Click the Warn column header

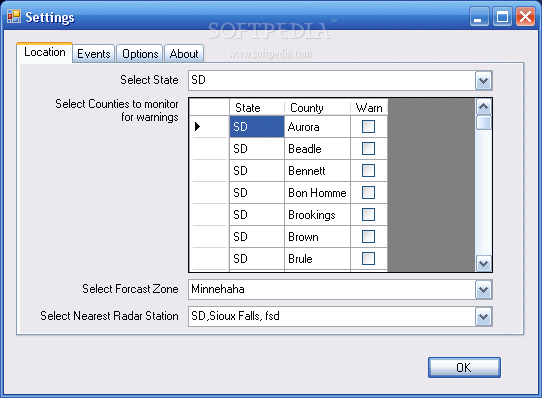pyautogui.click(x=369, y=108)
